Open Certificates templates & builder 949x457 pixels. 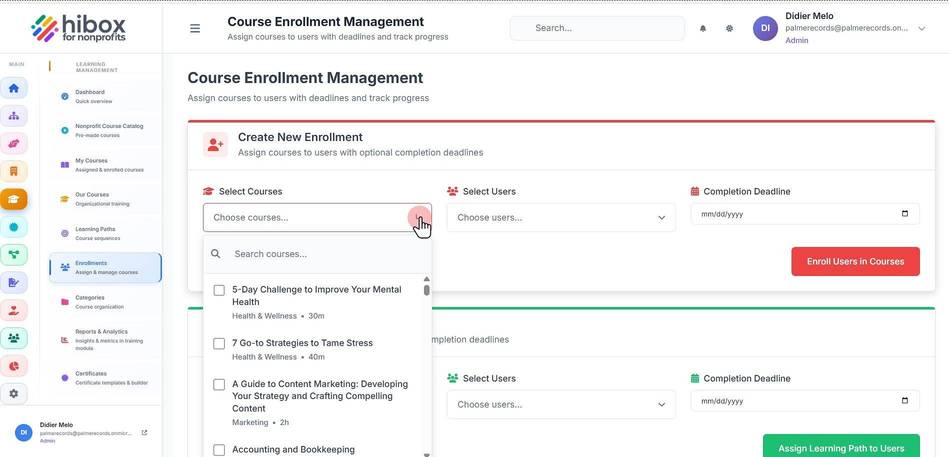click(105, 378)
